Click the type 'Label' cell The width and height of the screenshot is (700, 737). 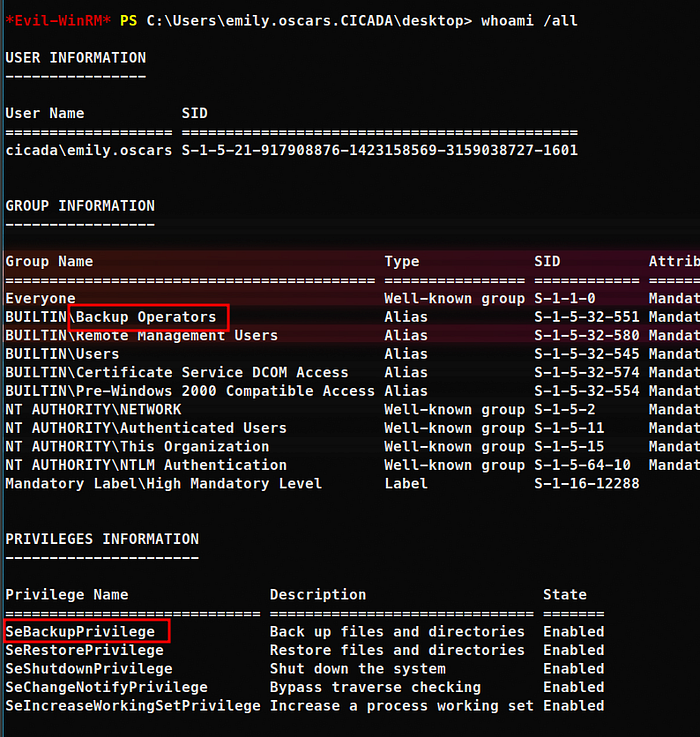[406, 484]
